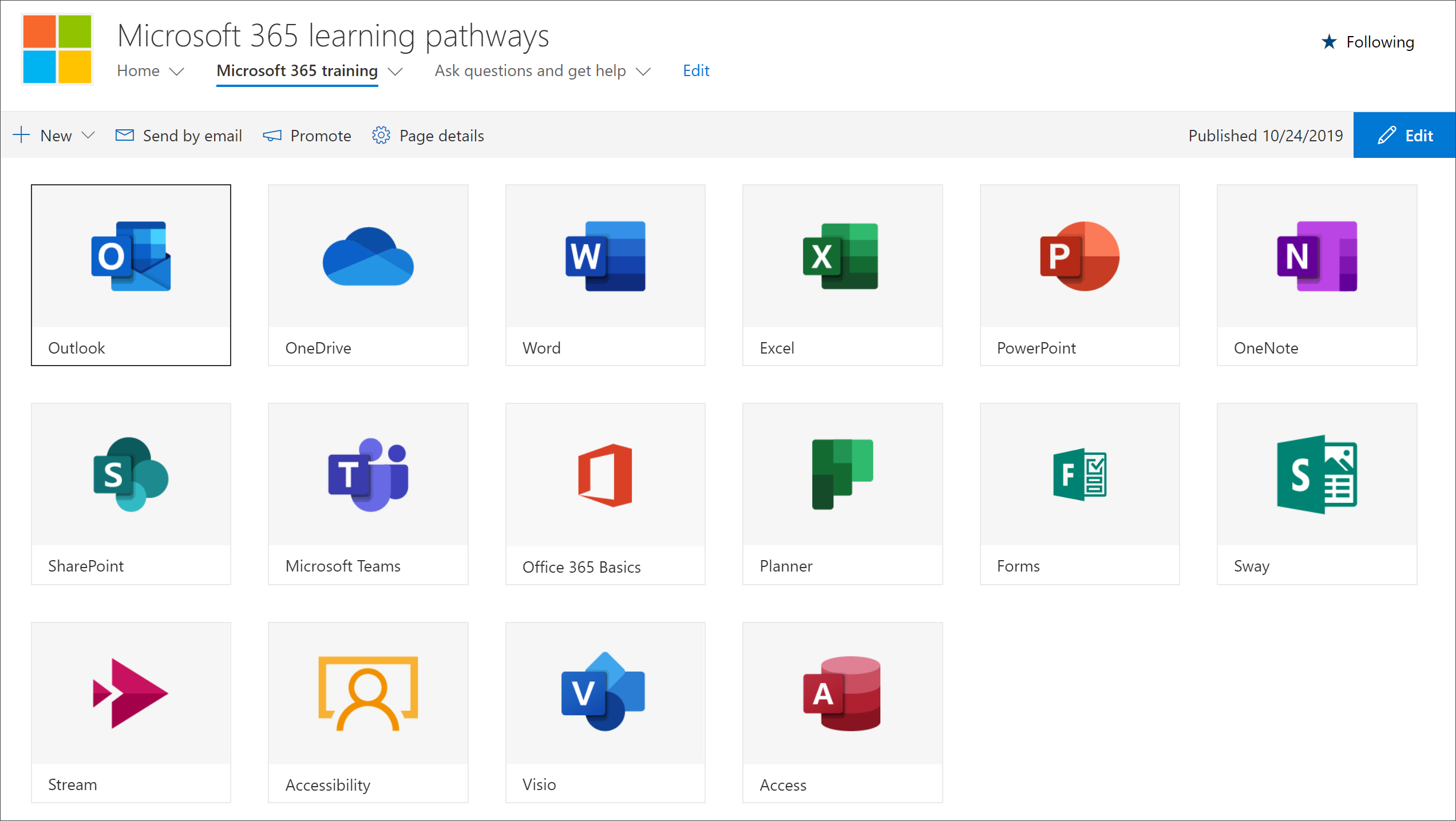Viewport: 1456px width, 821px height.
Task: Click the Promote megaphone icon
Action: point(272,136)
